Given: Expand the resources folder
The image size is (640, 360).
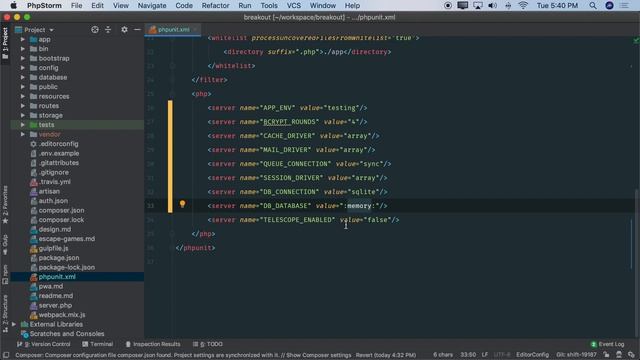Looking at the screenshot, I should tap(23, 96).
